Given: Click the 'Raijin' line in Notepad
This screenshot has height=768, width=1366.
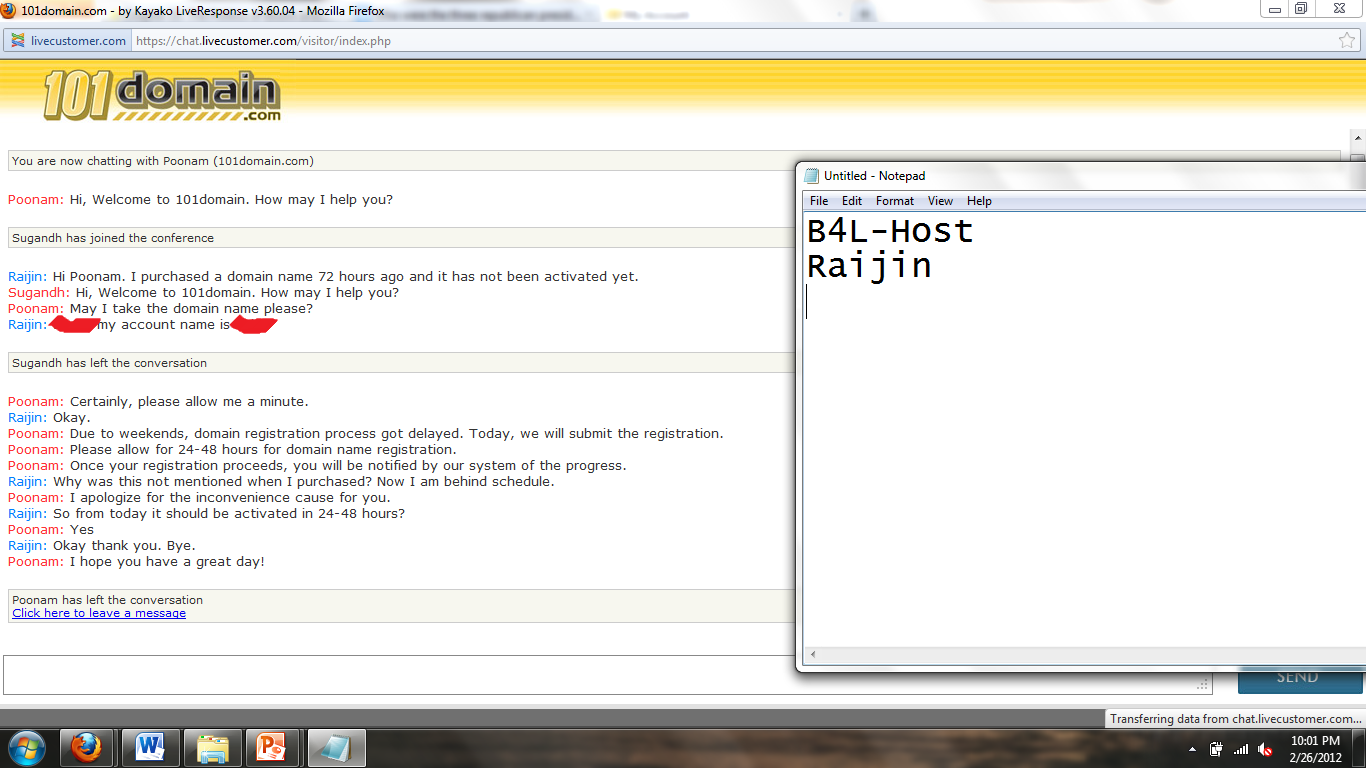Looking at the screenshot, I should click(869, 266).
